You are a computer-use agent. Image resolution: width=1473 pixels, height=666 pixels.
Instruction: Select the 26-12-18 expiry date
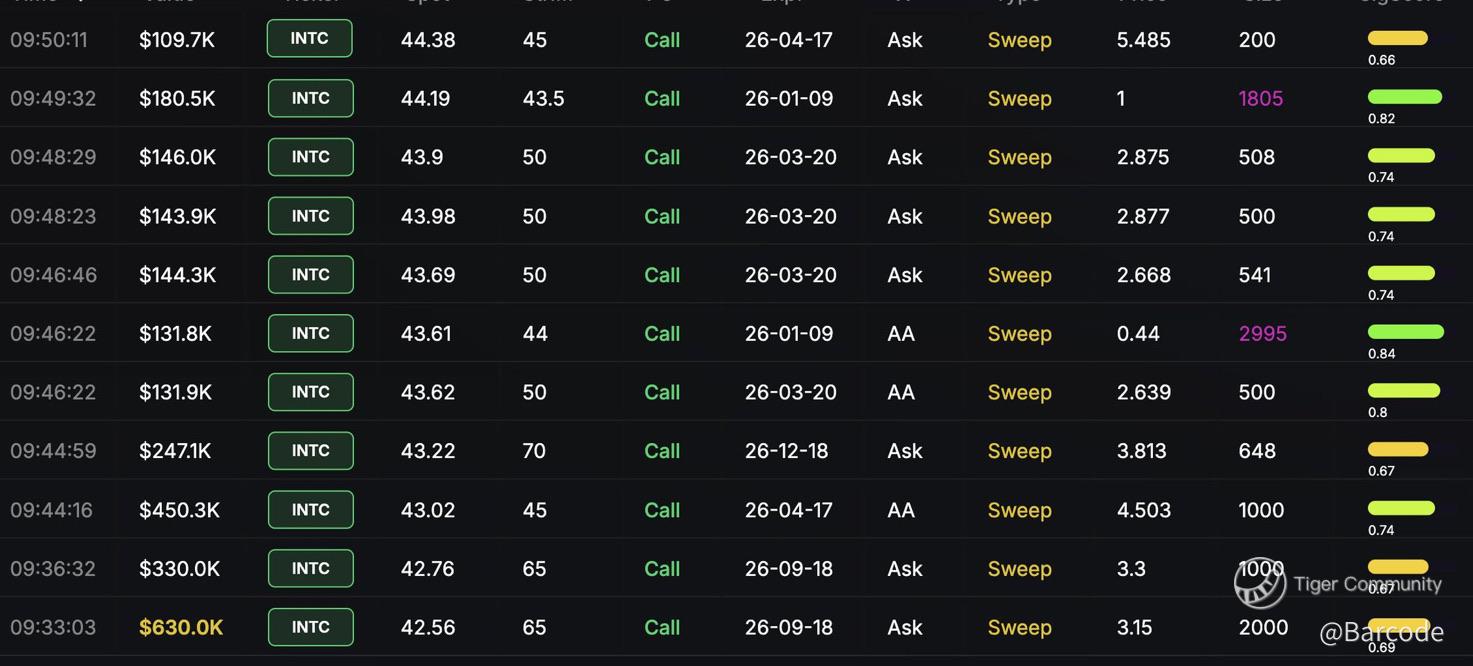[786, 451]
